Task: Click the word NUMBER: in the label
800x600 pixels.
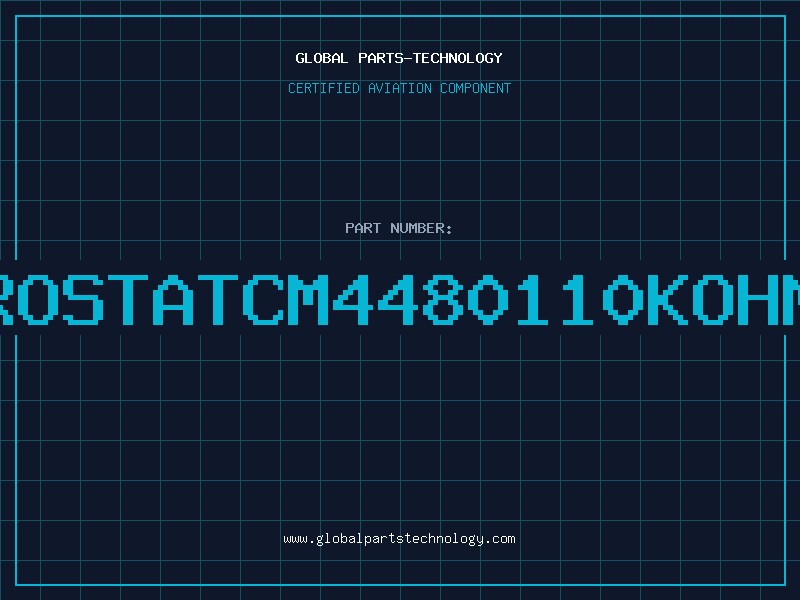Action: pos(421,228)
